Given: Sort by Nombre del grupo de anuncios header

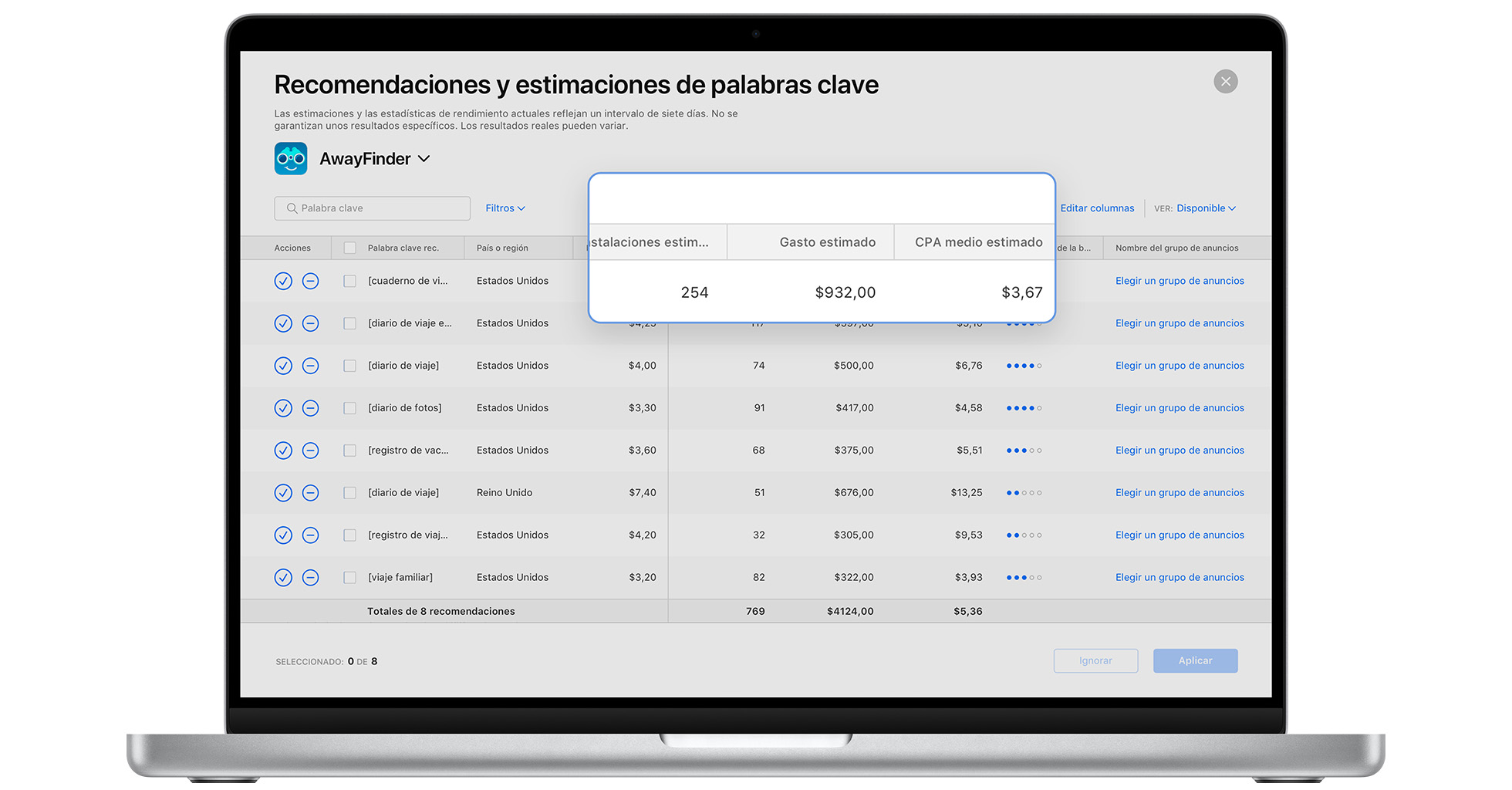Looking at the screenshot, I should click(1176, 248).
